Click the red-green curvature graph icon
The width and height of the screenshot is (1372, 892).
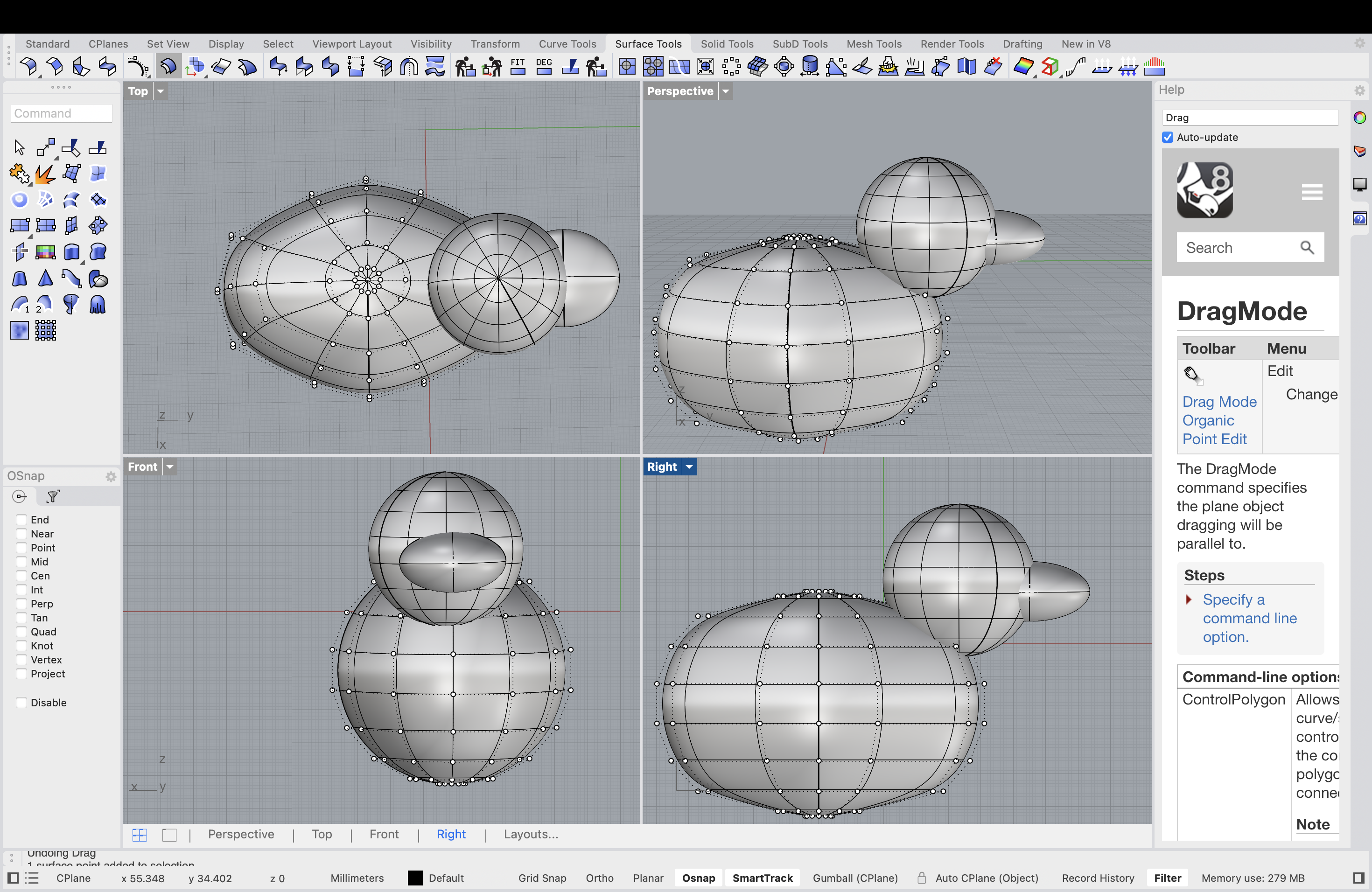[x=1155, y=67]
